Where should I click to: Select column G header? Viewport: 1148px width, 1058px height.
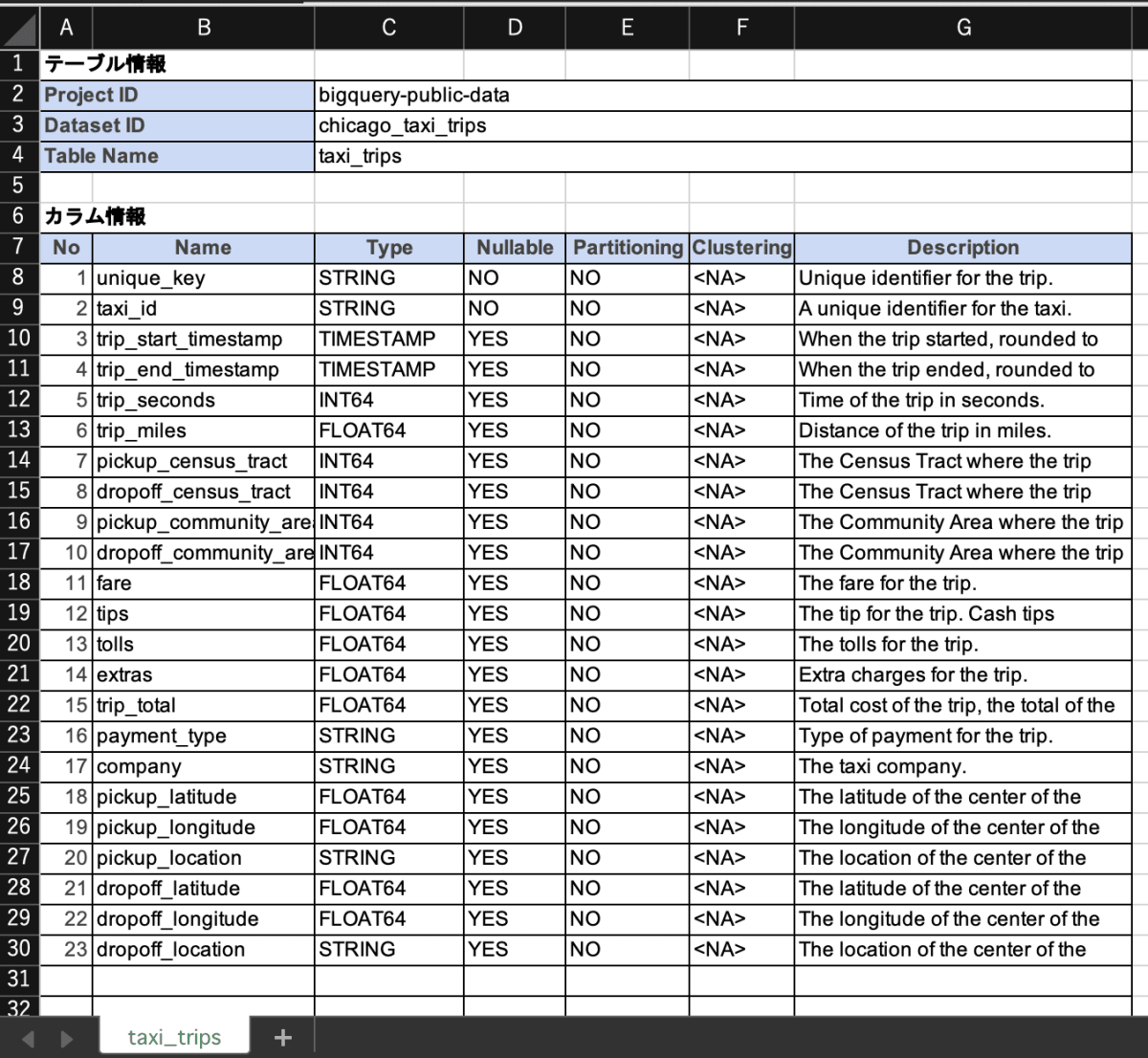click(963, 28)
